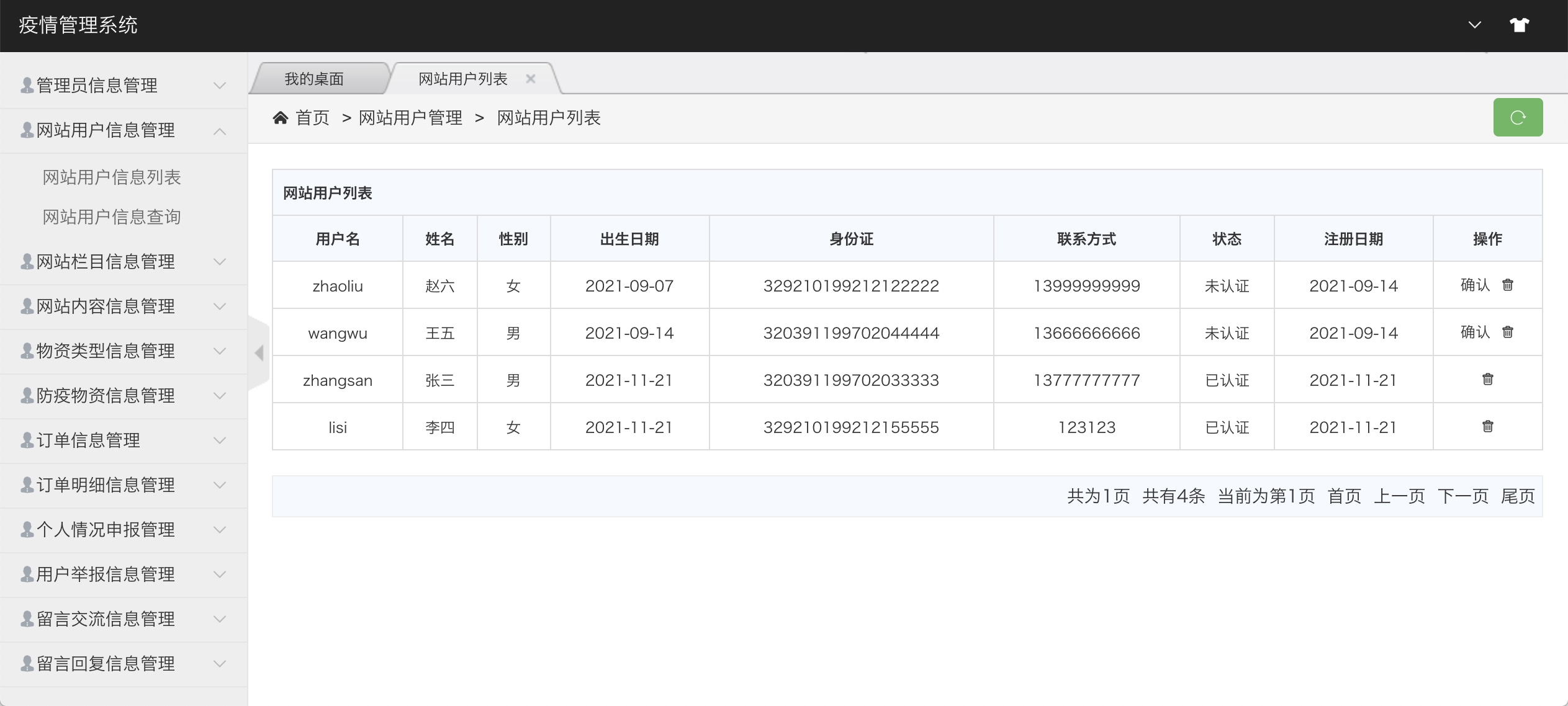Delete the wangwu user row
Screen dimensions: 1568x706
[x=1508, y=332]
